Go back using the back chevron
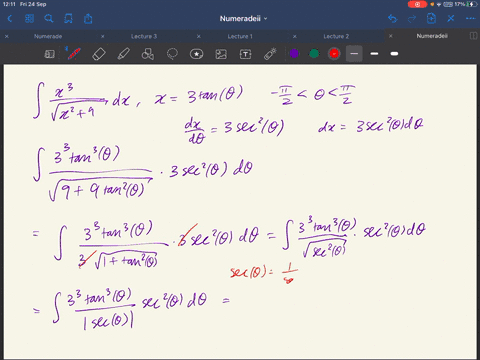The image size is (480, 360). coord(10,19)
